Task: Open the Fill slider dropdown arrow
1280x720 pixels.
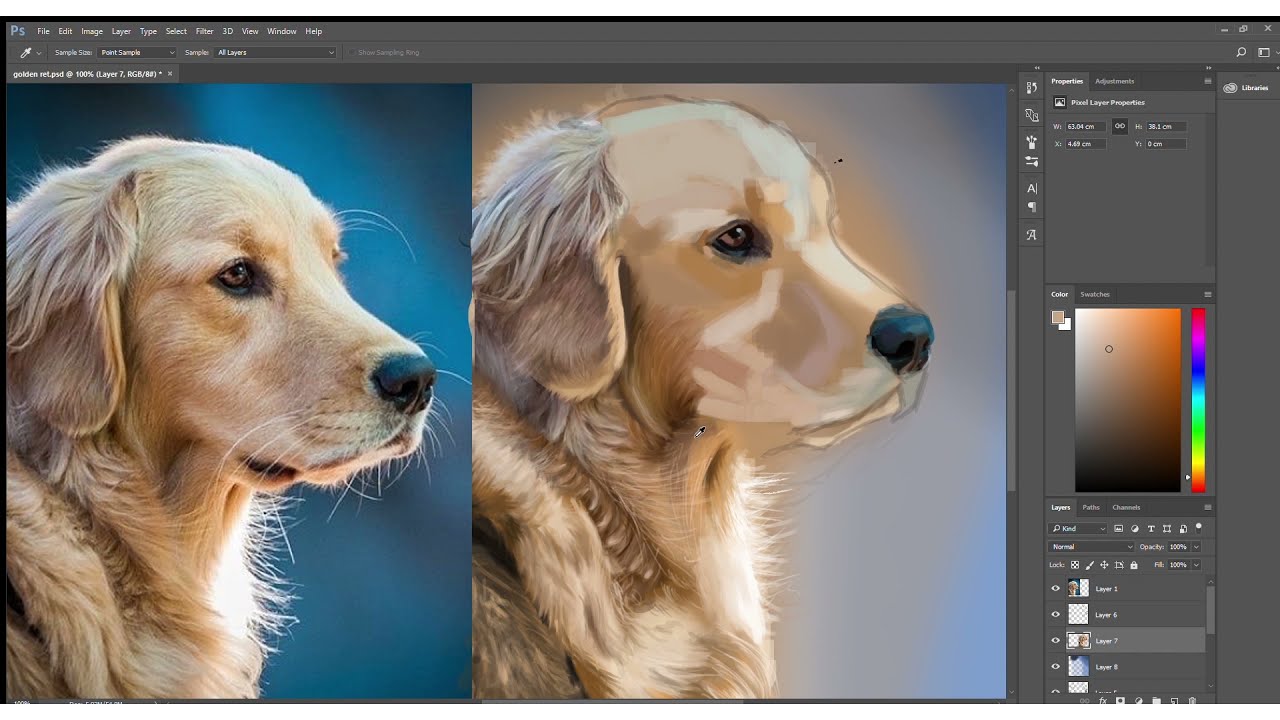Action: pos(1196,565)
